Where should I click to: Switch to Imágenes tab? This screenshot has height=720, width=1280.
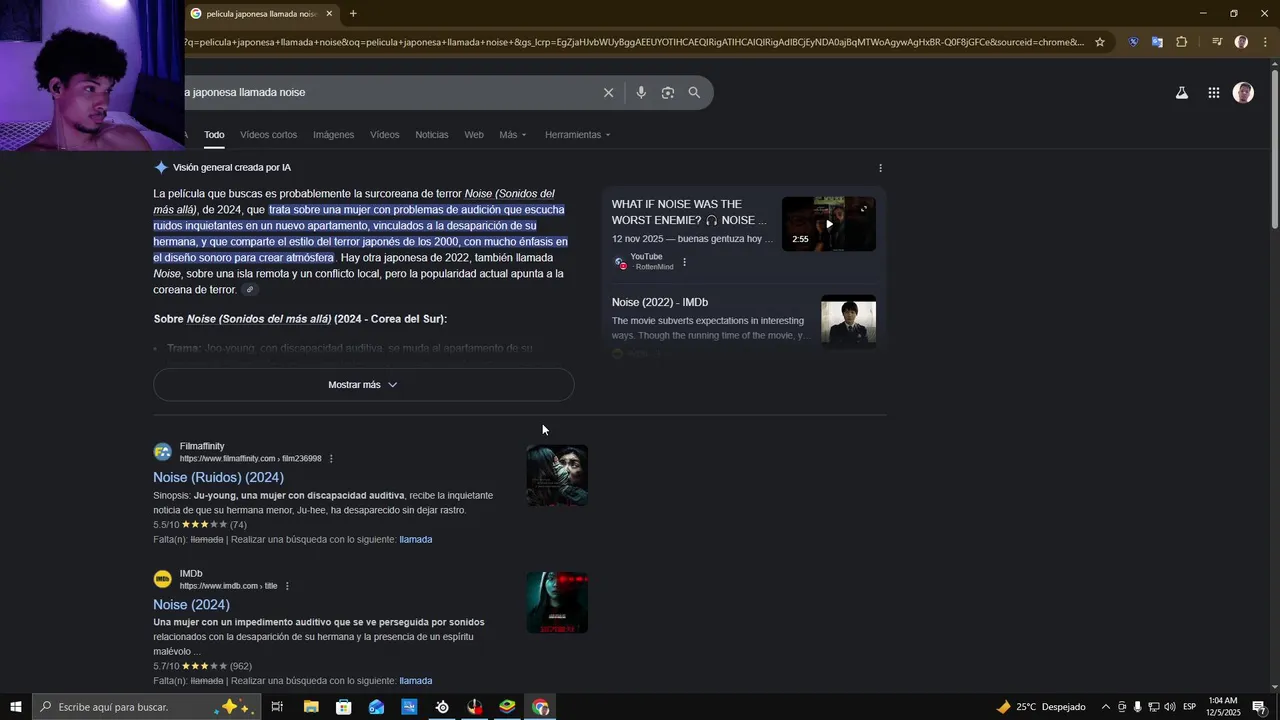[x=333, y=135]
